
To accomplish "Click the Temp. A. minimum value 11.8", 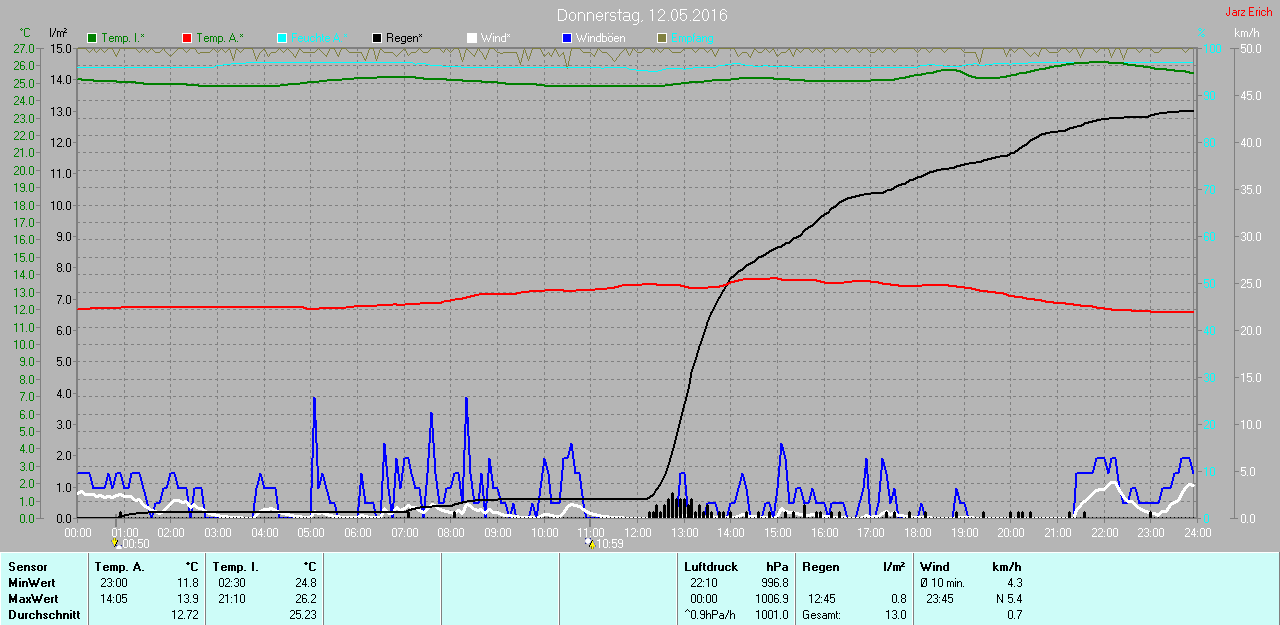I will (187, 582).
